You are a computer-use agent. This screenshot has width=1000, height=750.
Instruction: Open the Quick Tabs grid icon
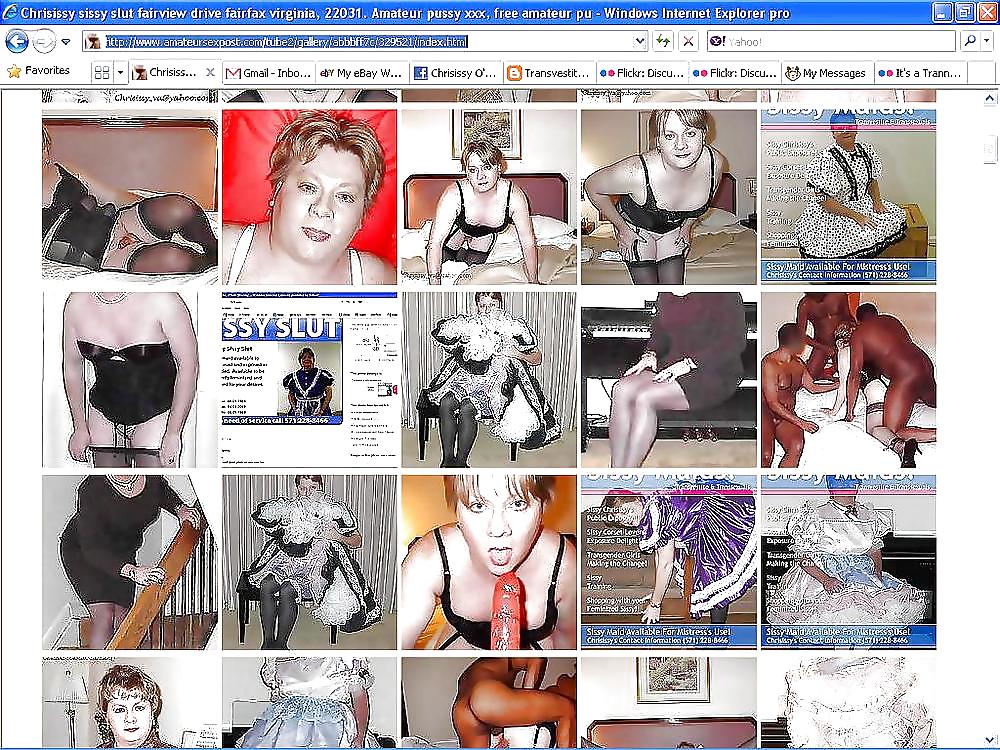(x=101, y=73)
